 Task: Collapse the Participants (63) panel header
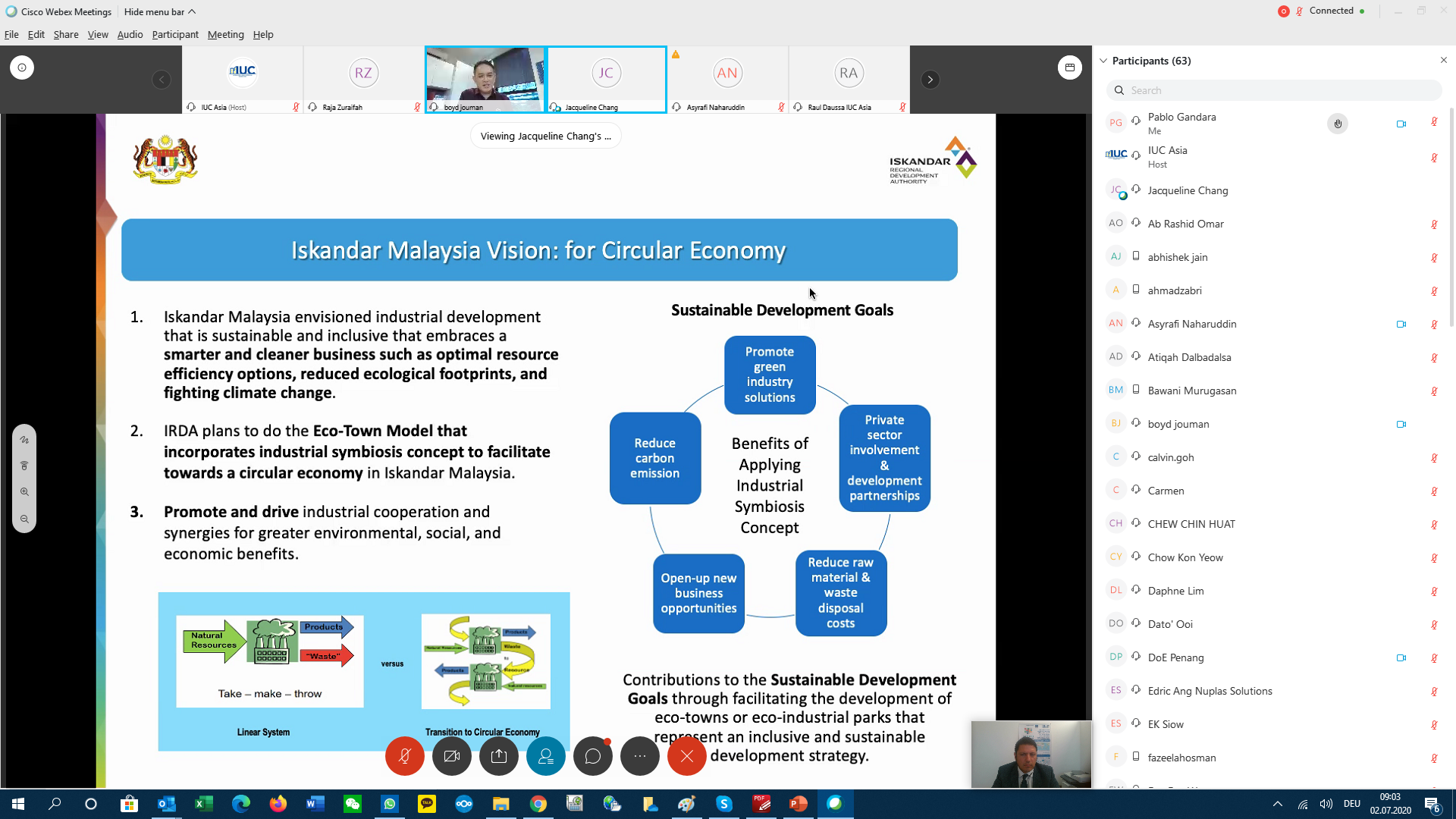pyautogui.click(x=1104, y=61)
